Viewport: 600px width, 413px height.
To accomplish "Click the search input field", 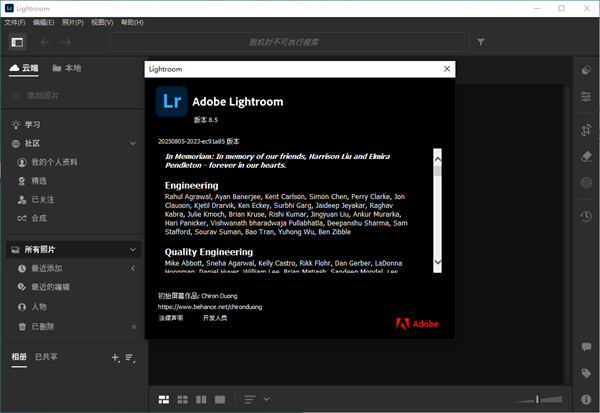I will (x=290, y=42).
